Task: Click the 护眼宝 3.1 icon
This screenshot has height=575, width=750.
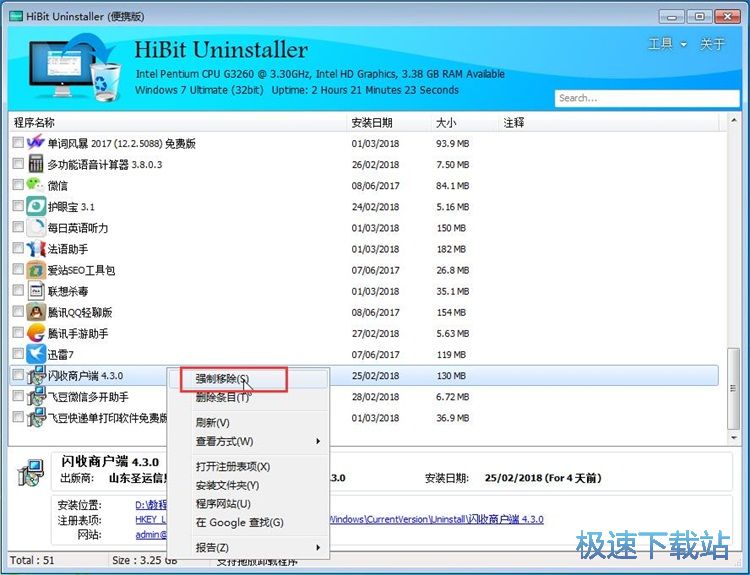Action: [x=36, y=206]
